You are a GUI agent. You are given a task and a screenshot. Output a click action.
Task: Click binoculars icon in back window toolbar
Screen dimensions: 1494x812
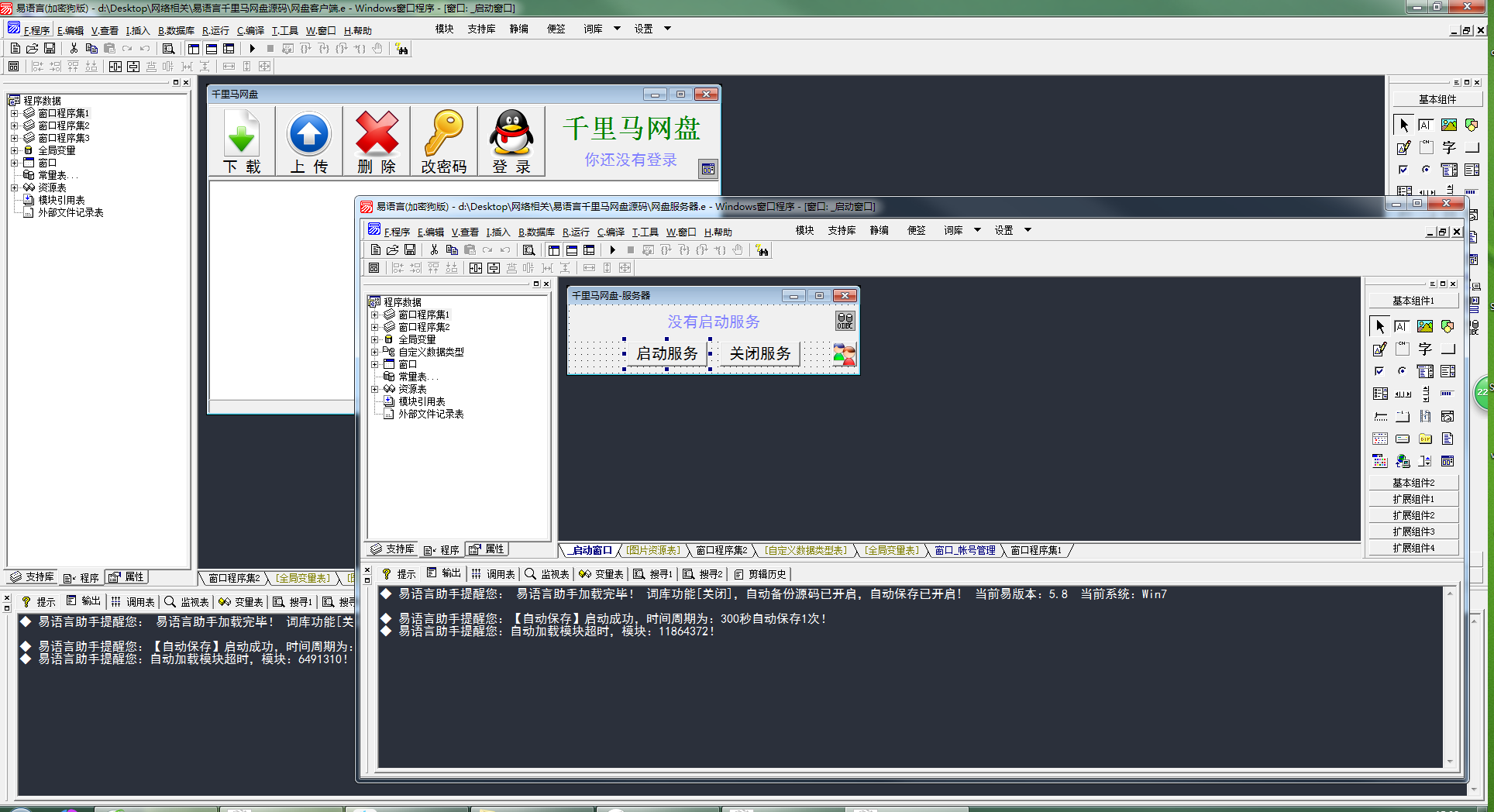(x=401, y=49)
